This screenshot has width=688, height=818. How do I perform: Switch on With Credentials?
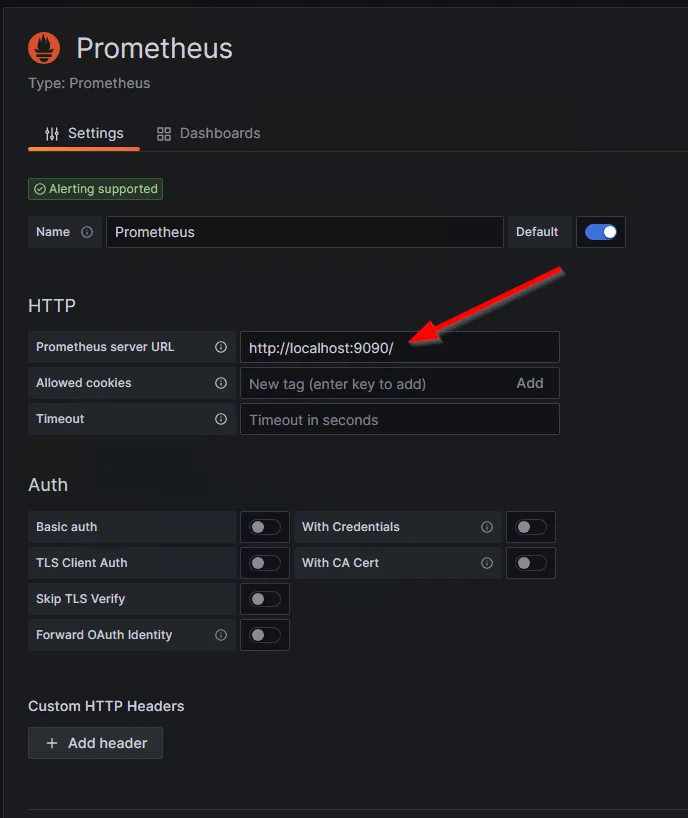(531, 527)
